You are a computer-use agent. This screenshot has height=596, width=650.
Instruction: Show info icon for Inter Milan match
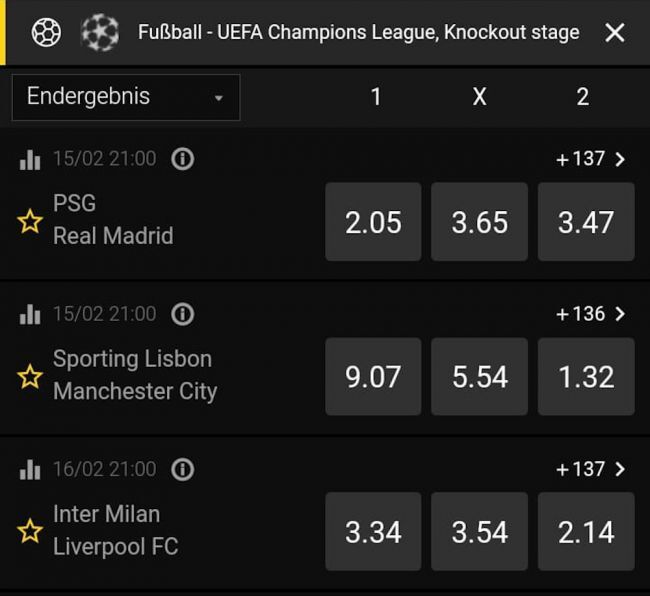[x=182, y=469]
